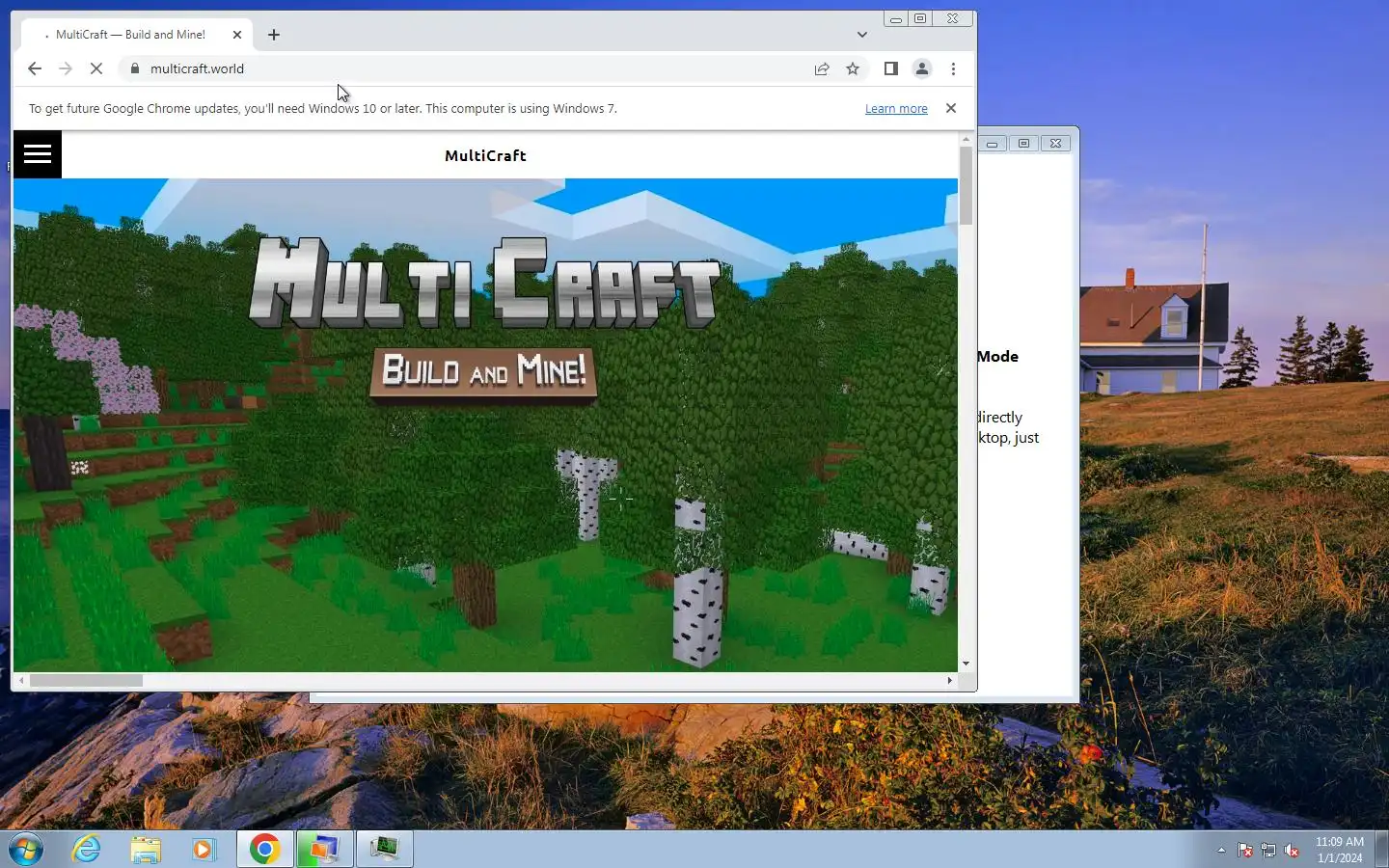Click the "Mode" text in the background window

click(x=998, y=357)
